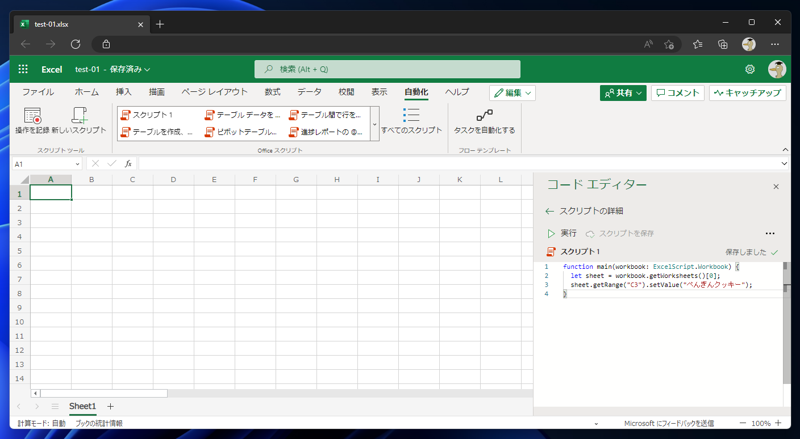Collapse the ribbon with chevron

[785, 150]
